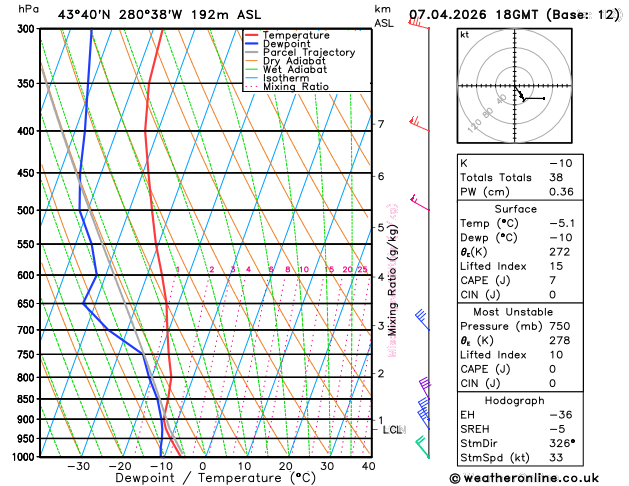The image size is (629, 486).
Task: Click the surface Dewp (°C) row
Action: tap(520, 237)
